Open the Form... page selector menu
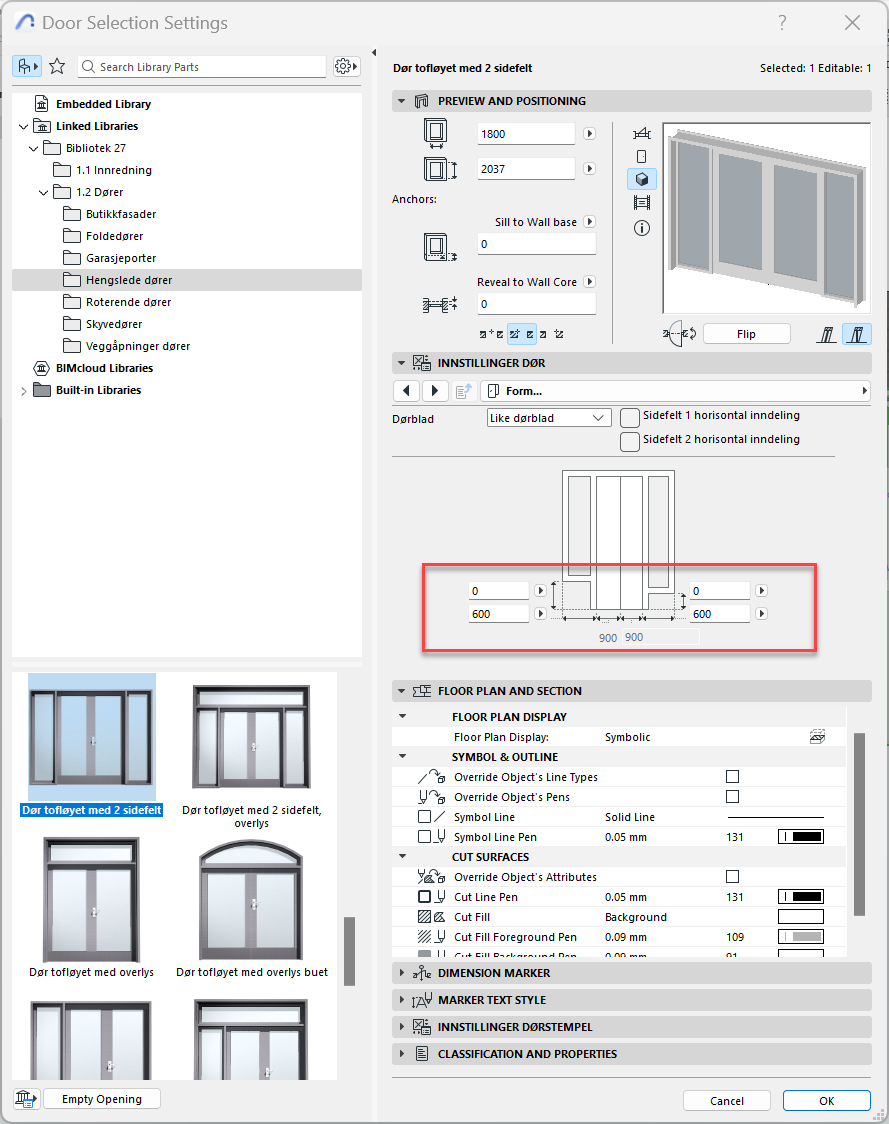Viewport: 889px width, 1124px height. (x=675, y=391)
